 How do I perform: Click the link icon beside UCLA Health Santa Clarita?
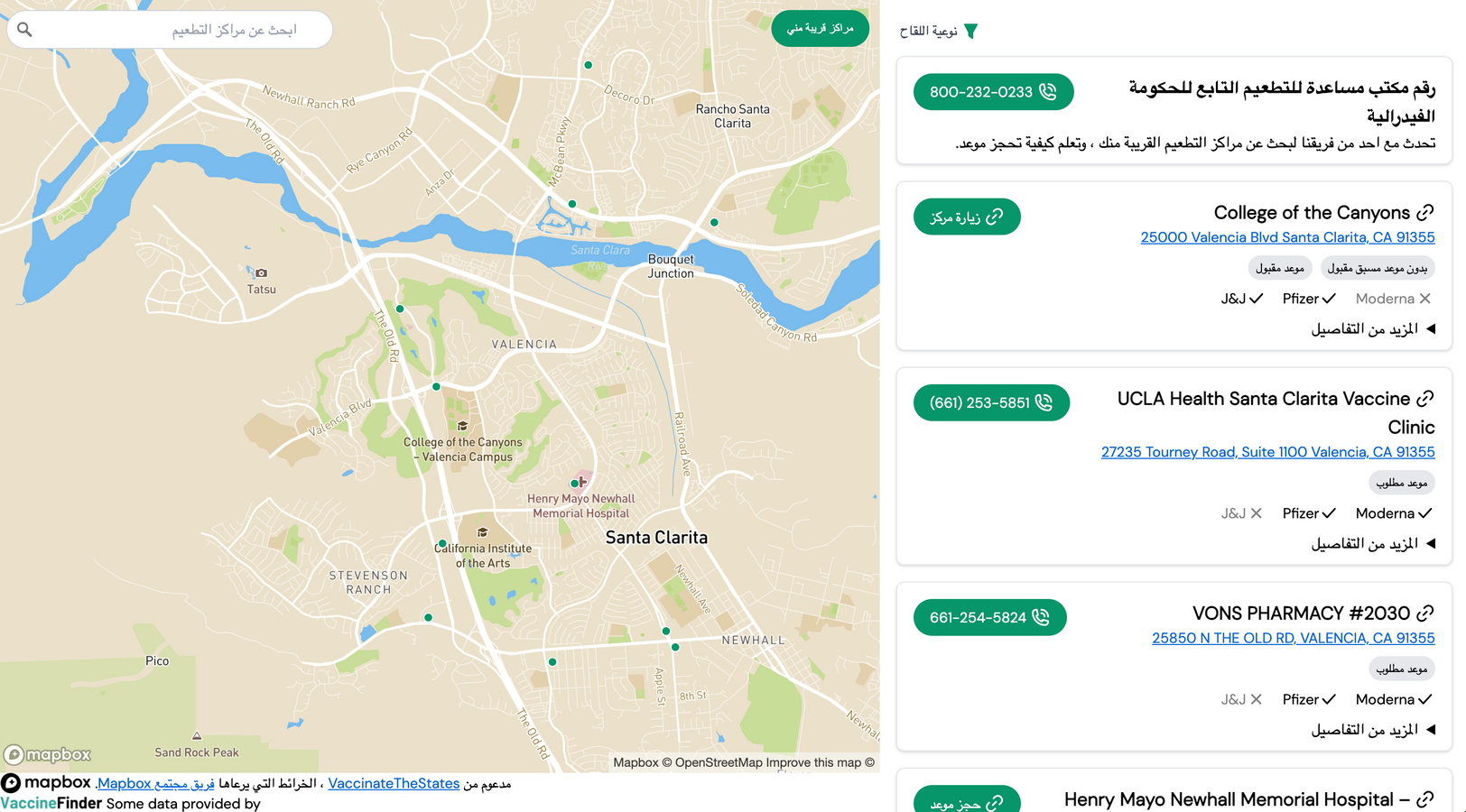point(1425,399)
